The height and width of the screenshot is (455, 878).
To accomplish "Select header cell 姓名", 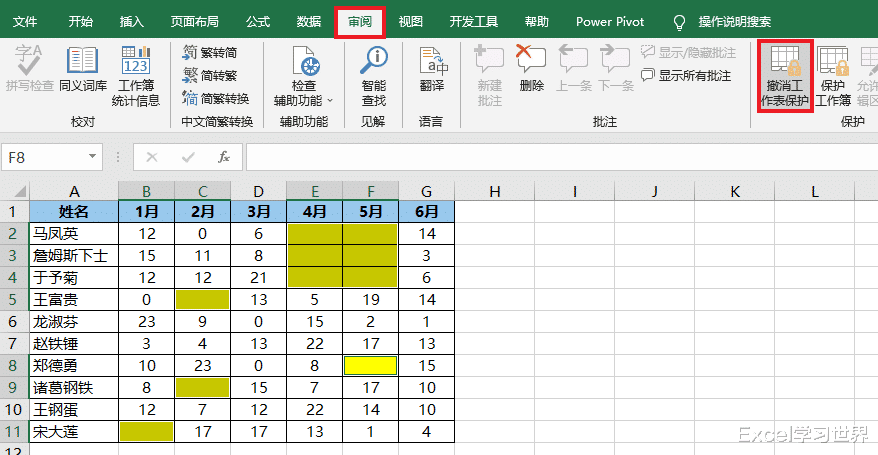I will coord(74,212).
